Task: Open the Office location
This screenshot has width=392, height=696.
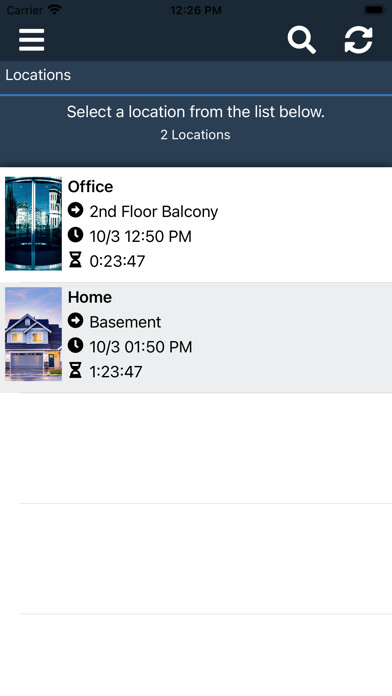Action: pos(196,225)
